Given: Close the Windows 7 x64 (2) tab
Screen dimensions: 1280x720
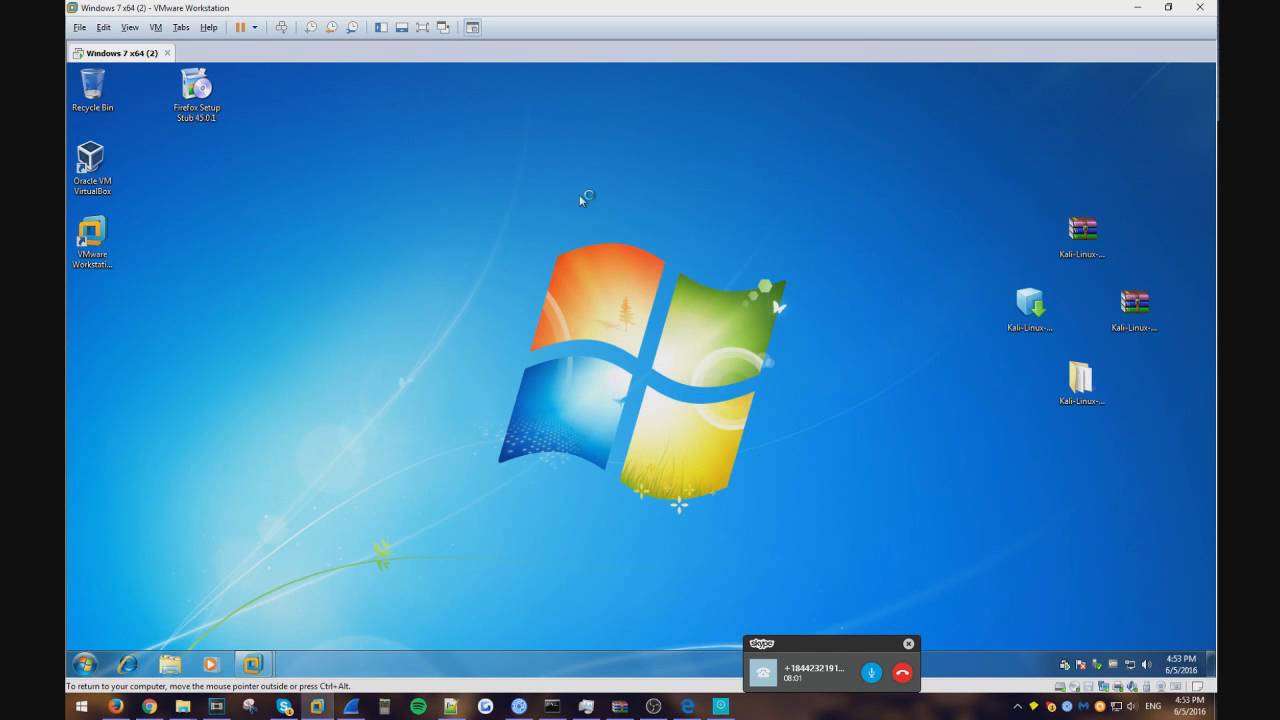Looking at the screenshot, I should (167, 53).
